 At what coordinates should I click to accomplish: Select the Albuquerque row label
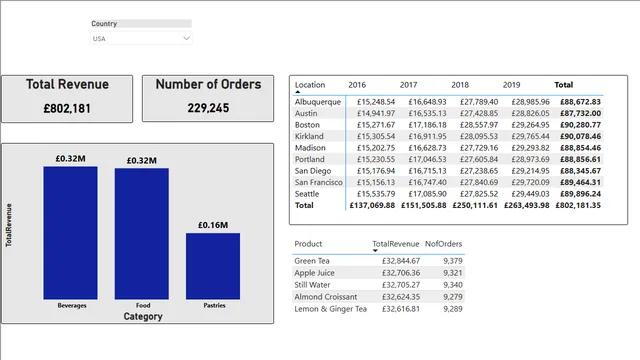[x=318, y=102]
